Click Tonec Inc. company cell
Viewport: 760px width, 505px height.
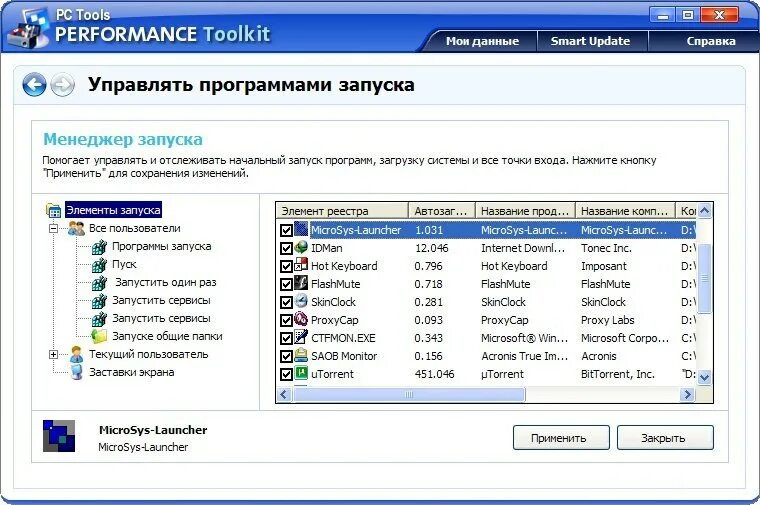606,248
